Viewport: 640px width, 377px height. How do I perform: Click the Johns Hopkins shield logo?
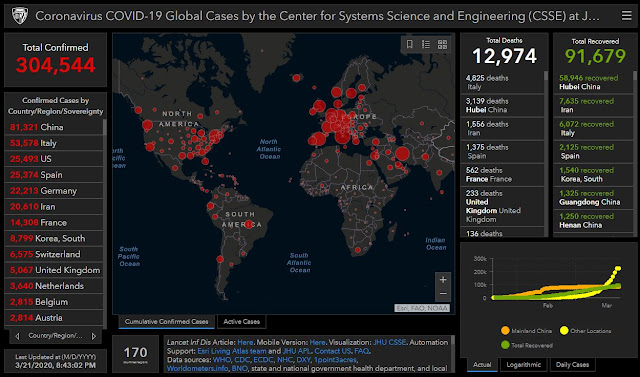19,16
